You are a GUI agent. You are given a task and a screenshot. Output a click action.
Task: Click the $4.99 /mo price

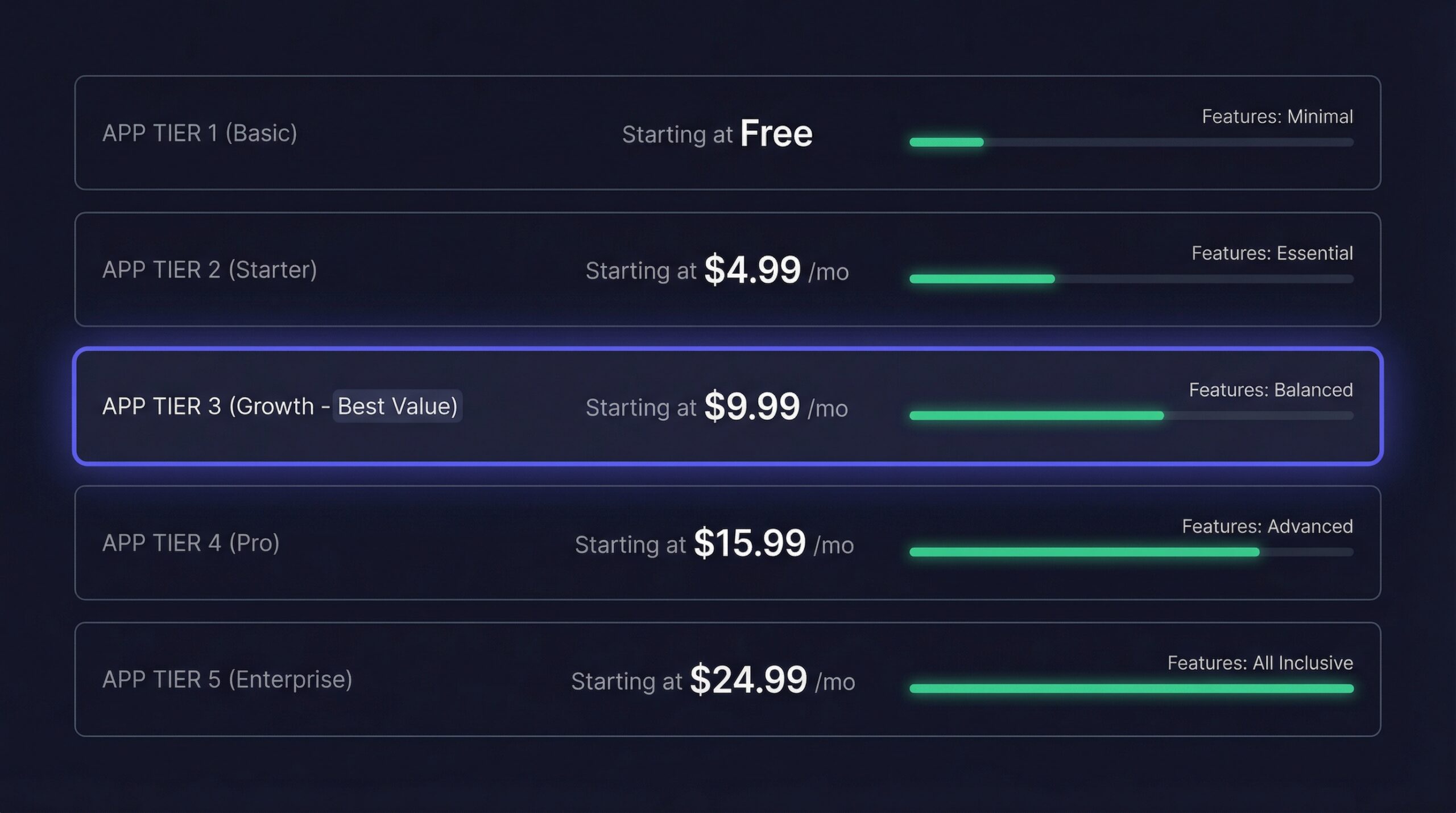[x=752, y=270]
